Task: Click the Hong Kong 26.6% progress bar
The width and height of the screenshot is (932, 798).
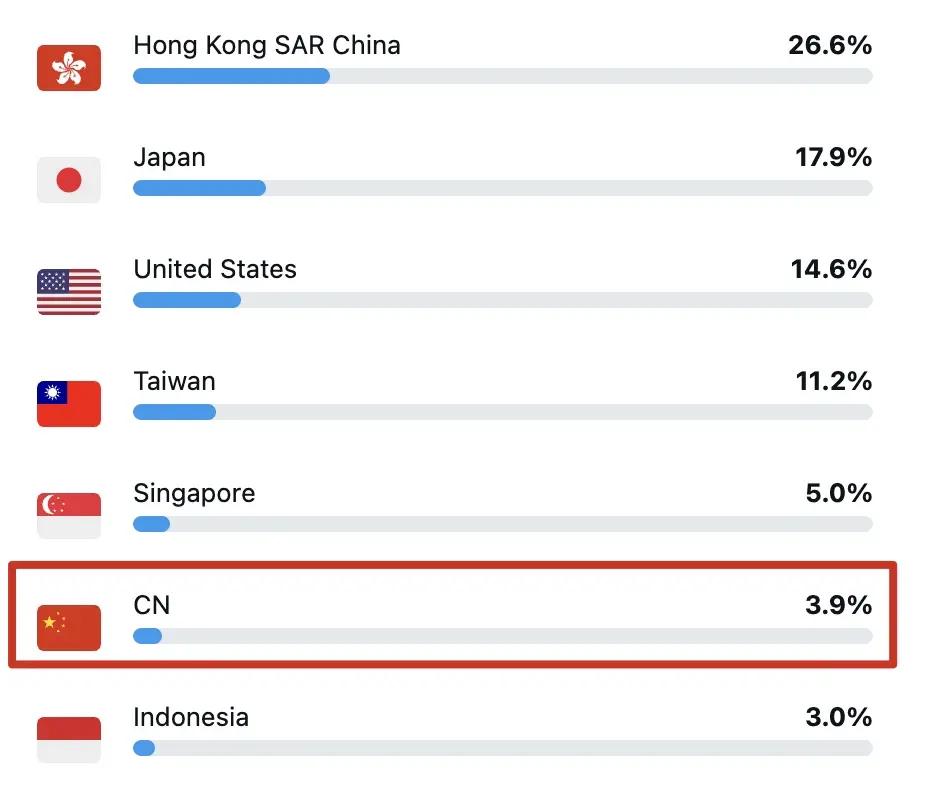Action: click(x=503, y=76)
